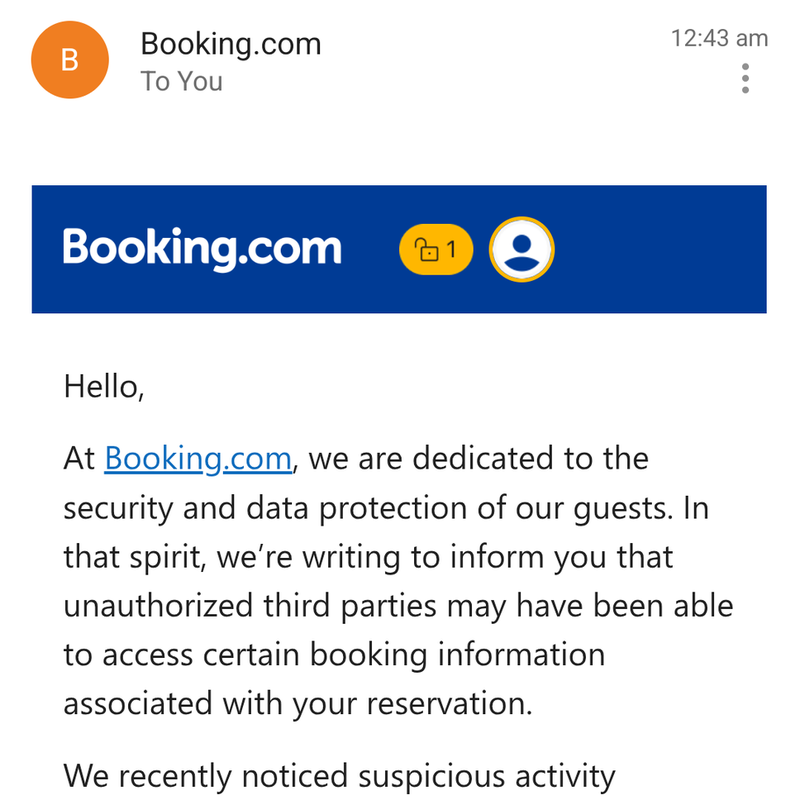Open the three-dot more options menu

745,78
